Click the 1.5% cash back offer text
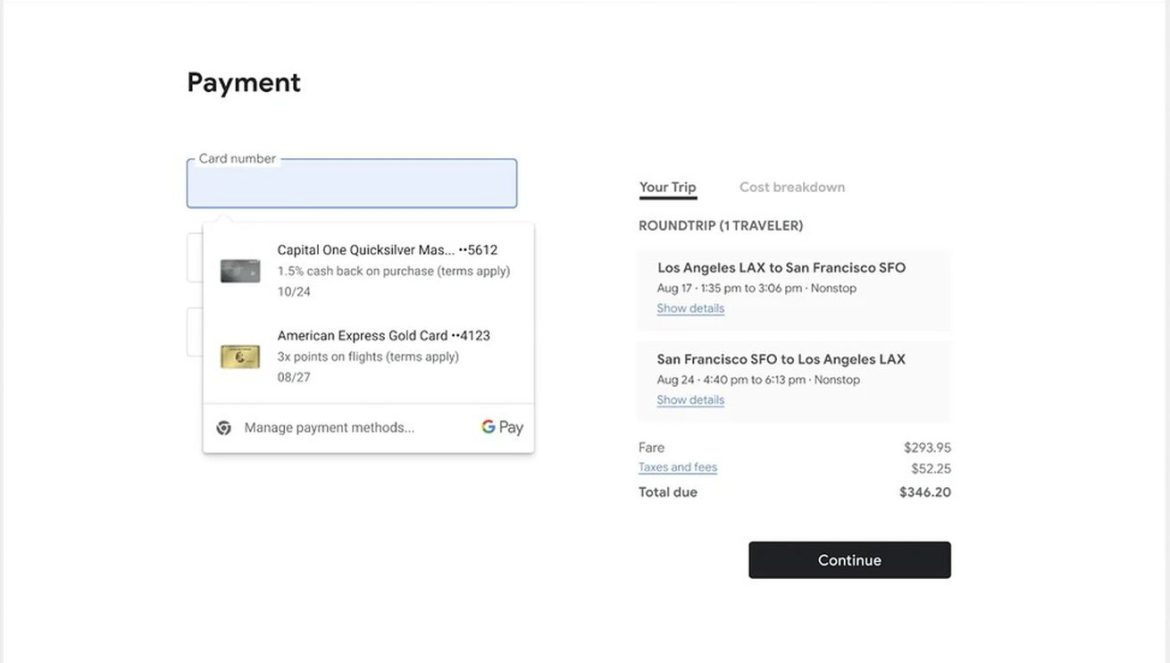Screen dimensions: 1170x663 tap(393, 271)
